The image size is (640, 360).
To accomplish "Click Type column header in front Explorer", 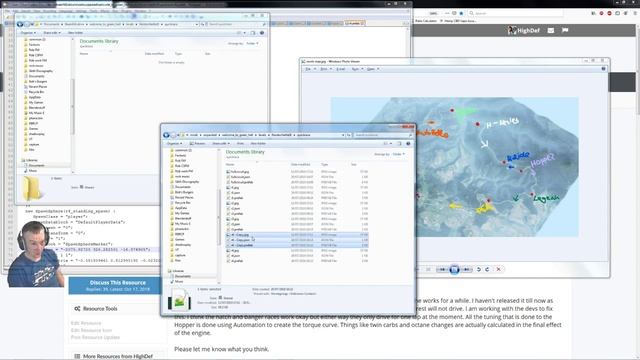I will 324,164.
